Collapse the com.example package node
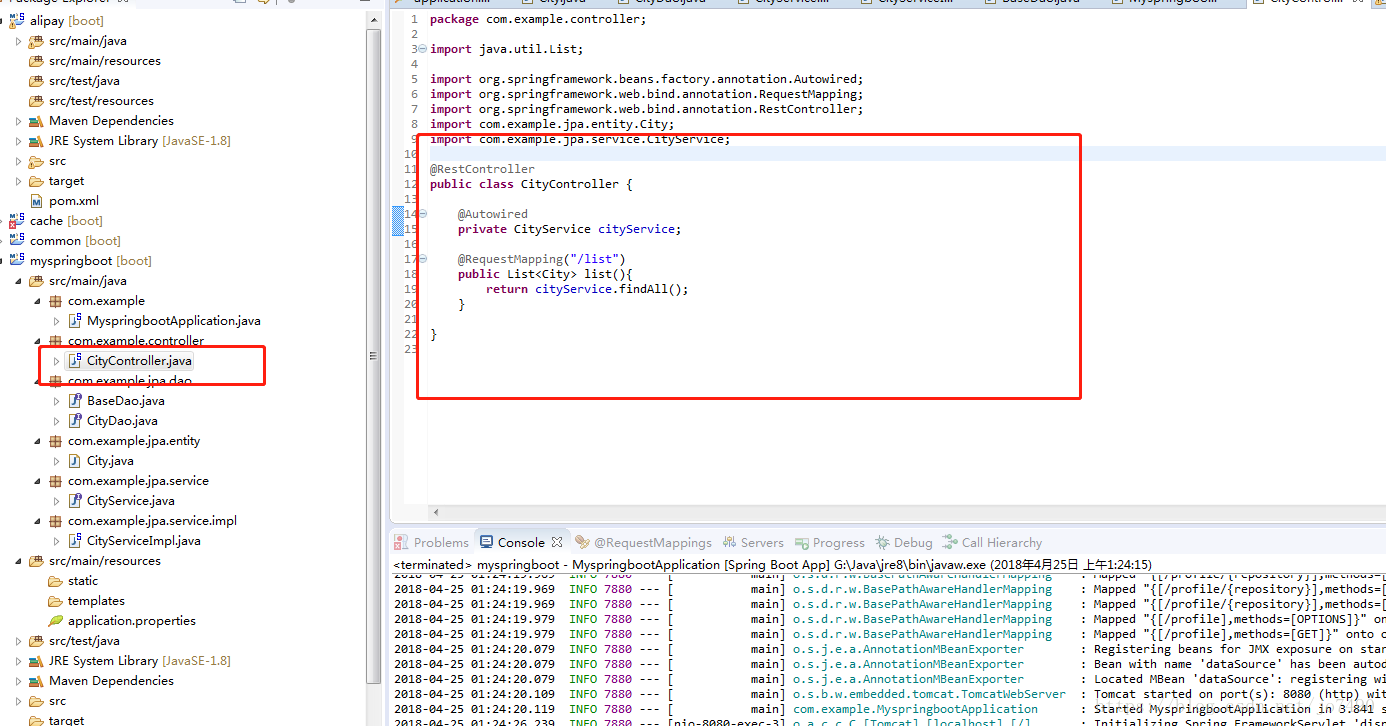The width and height of the screenshot is (1386, 726). pyautogui.click(x=37, y=301)
